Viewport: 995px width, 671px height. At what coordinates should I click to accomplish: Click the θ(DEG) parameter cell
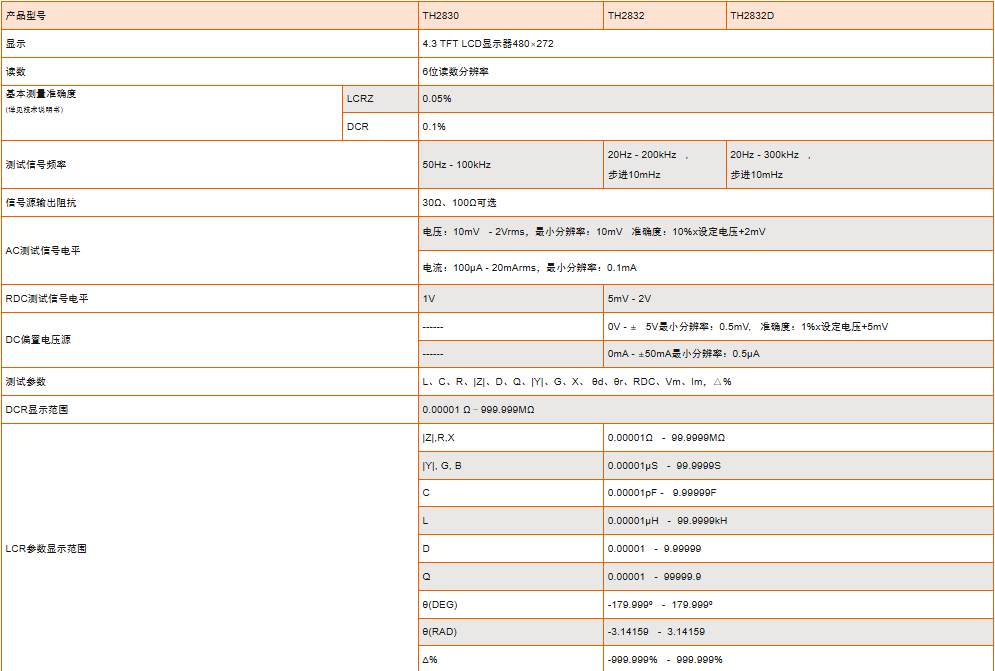[x=511, y=604]
